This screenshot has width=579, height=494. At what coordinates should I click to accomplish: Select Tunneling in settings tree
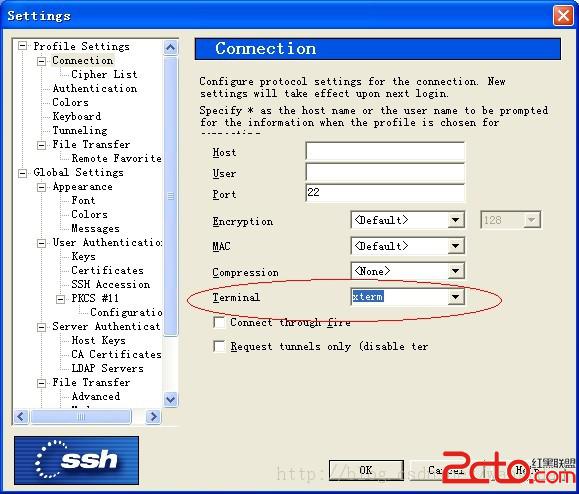pyautogui.click(x=80, y=130)
